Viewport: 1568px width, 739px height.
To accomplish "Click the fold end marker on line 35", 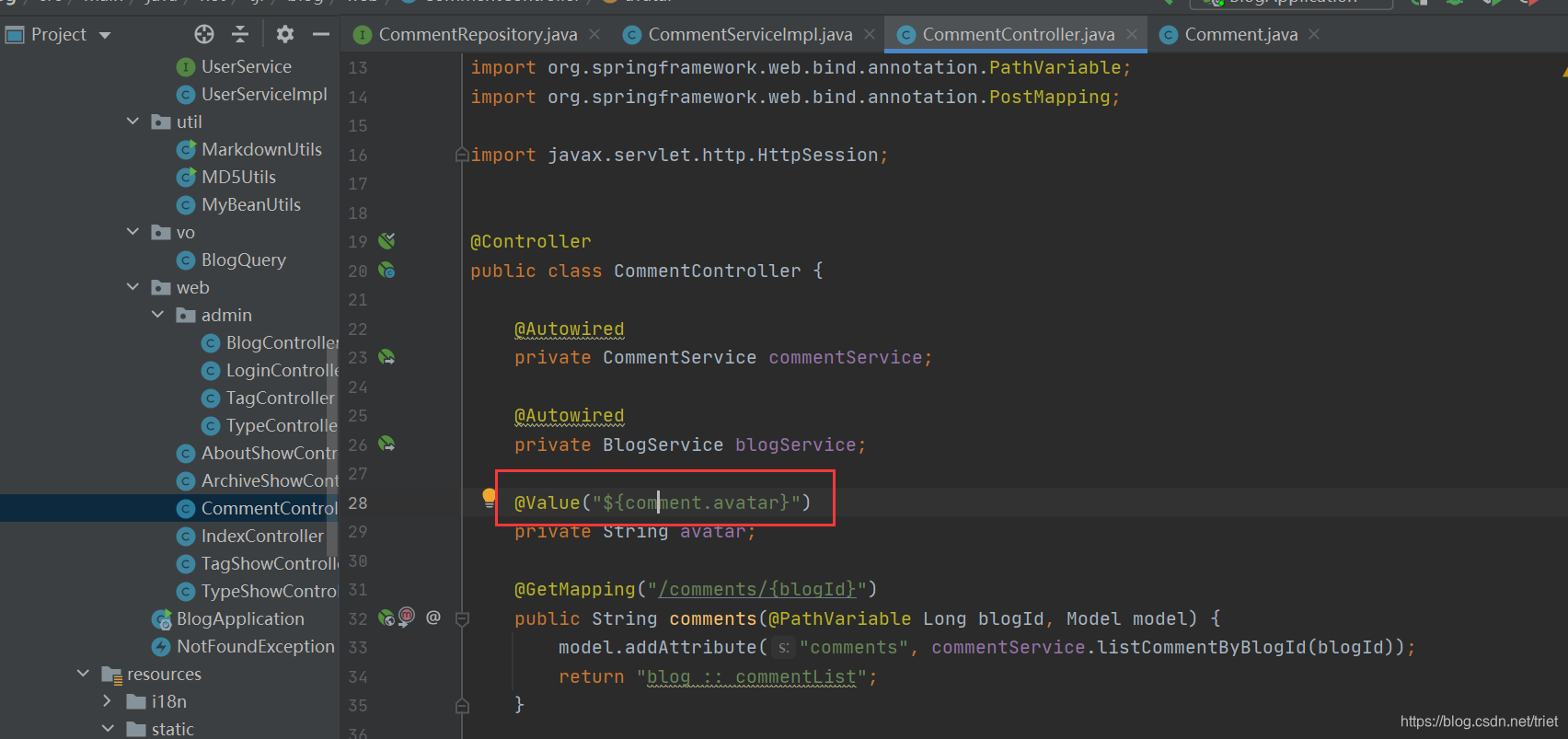I will click(x=462, y=705).
